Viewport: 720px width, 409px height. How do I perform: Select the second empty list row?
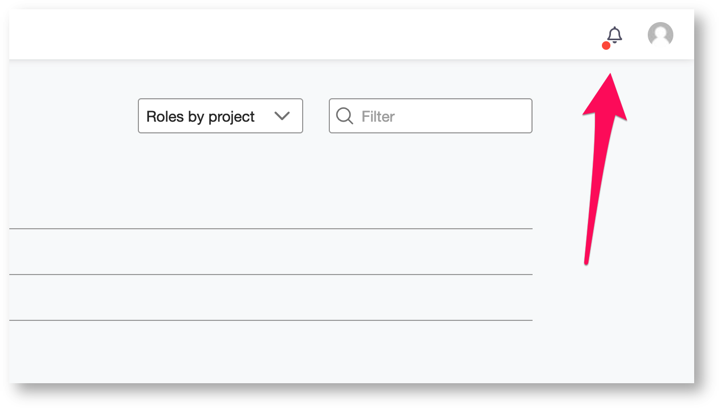(271, 297)
